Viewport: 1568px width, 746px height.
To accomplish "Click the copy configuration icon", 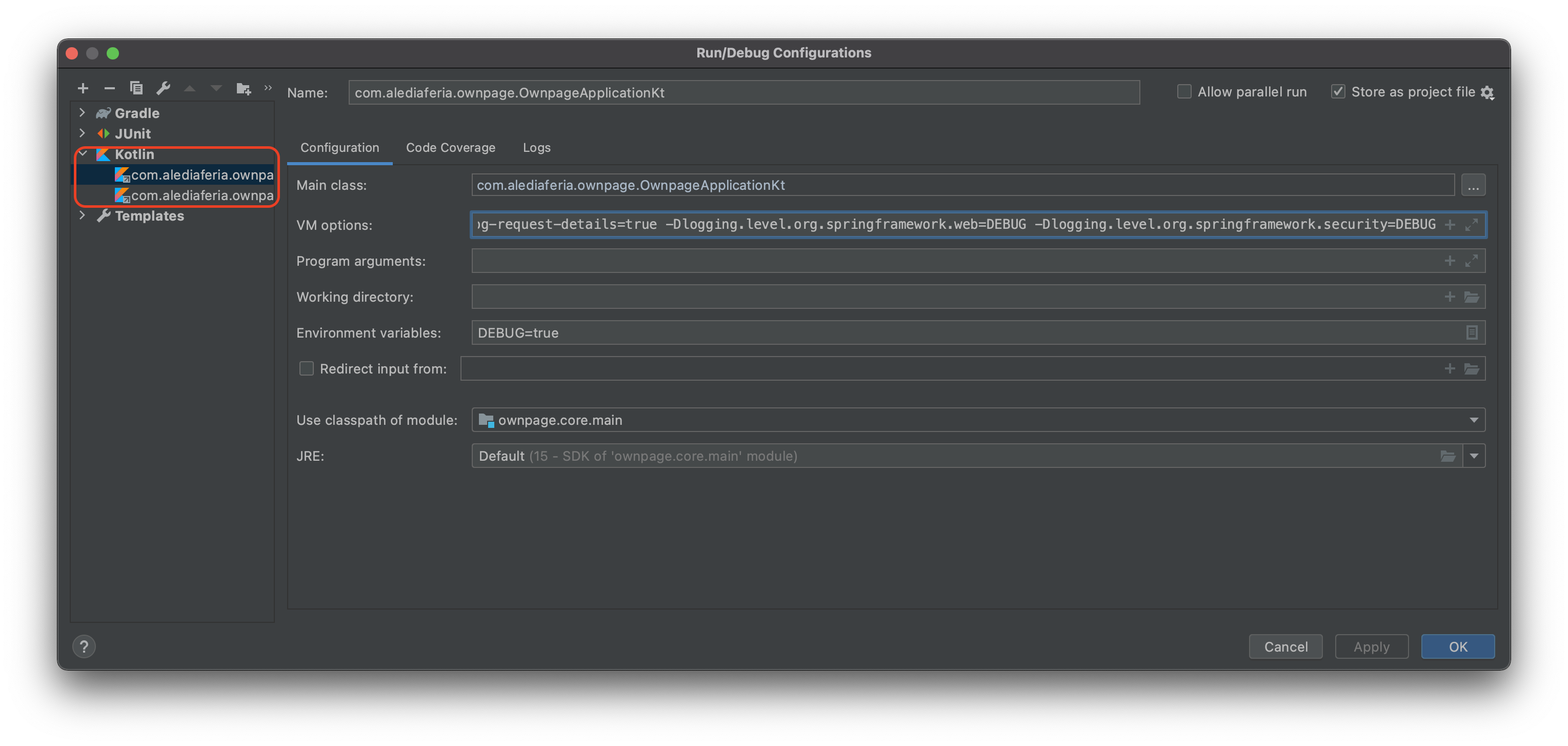I will [x=136, y=88].
